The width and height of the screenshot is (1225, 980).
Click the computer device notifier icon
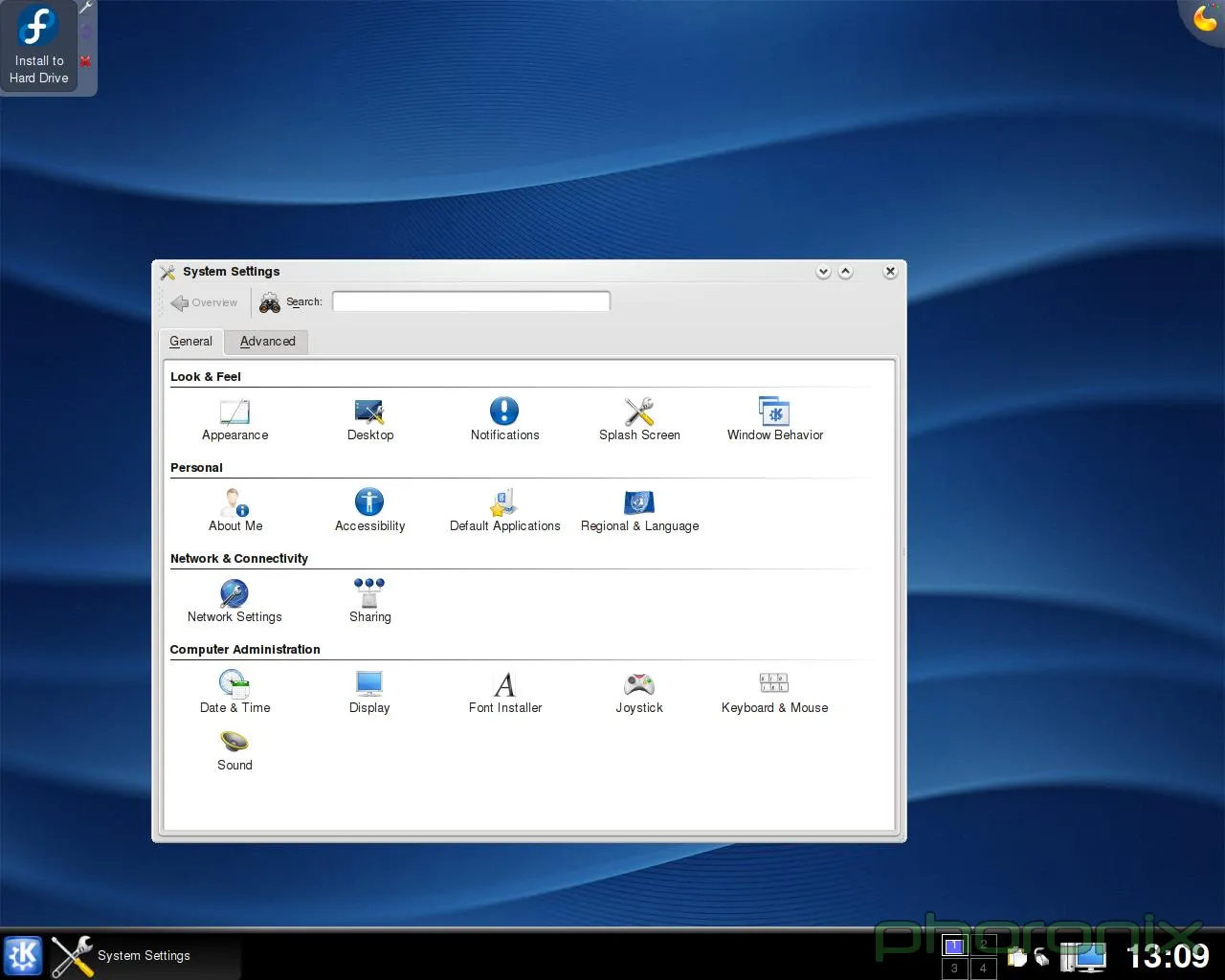pyautogui.click(x=1082, y=956)
